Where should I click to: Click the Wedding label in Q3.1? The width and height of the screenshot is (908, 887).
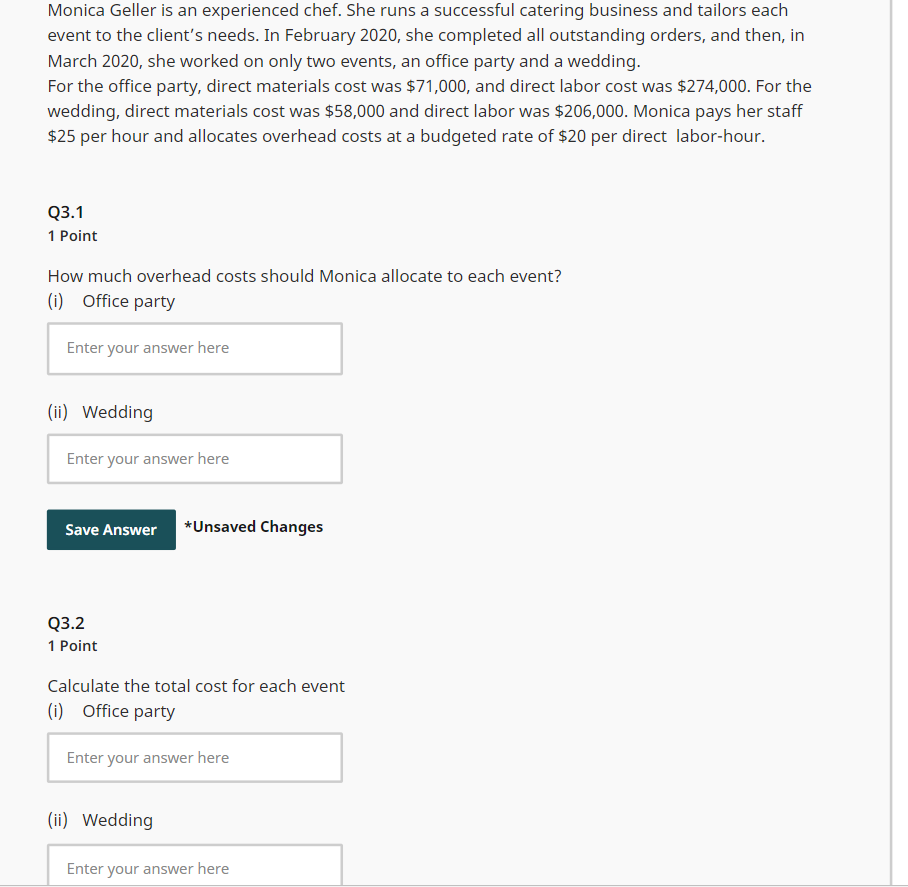[x=118, y=412]
